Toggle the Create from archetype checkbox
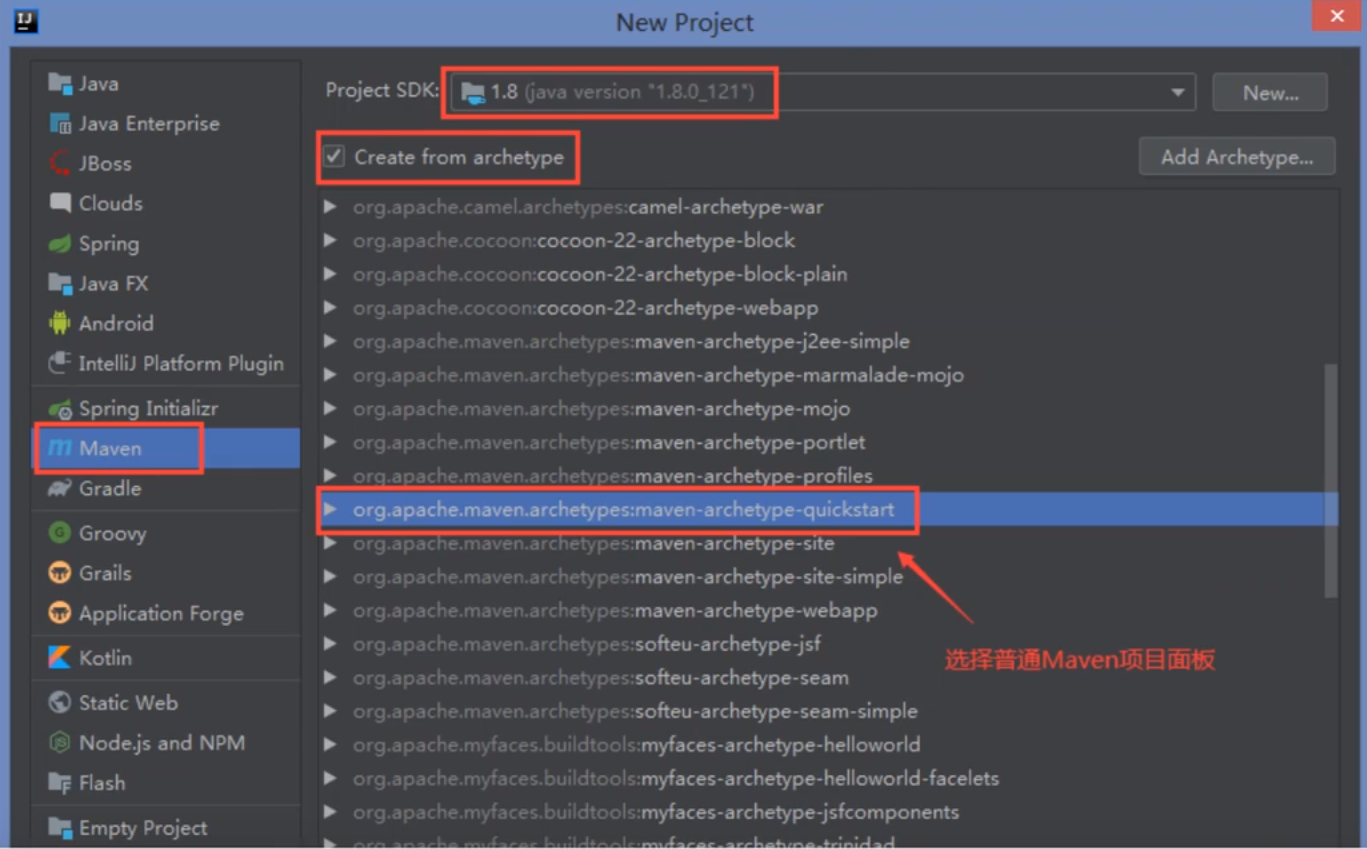This screenshot has width=1367, height=849. click(334, 157)
